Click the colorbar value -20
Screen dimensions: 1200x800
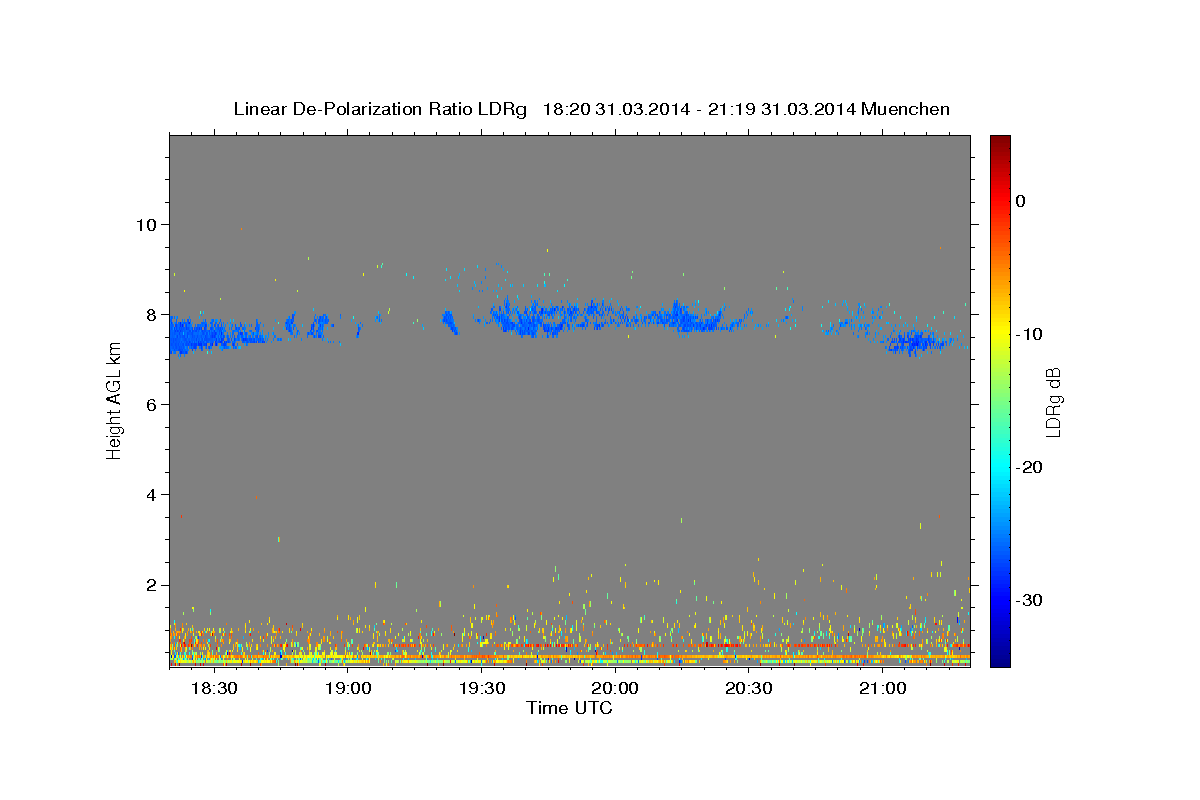(x=1029, y=467)
